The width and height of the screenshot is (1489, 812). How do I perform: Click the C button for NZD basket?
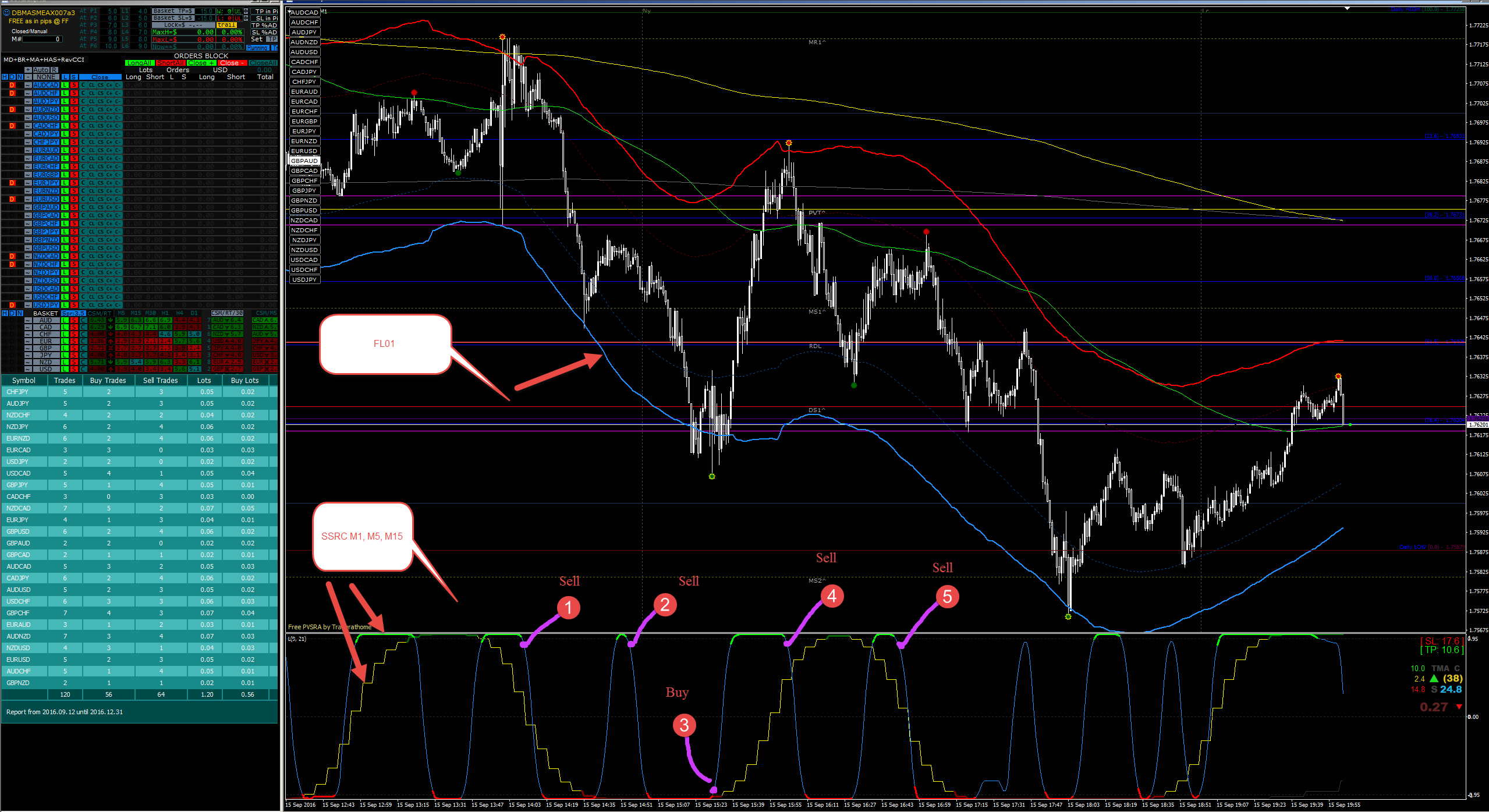(x=83, y=362)
